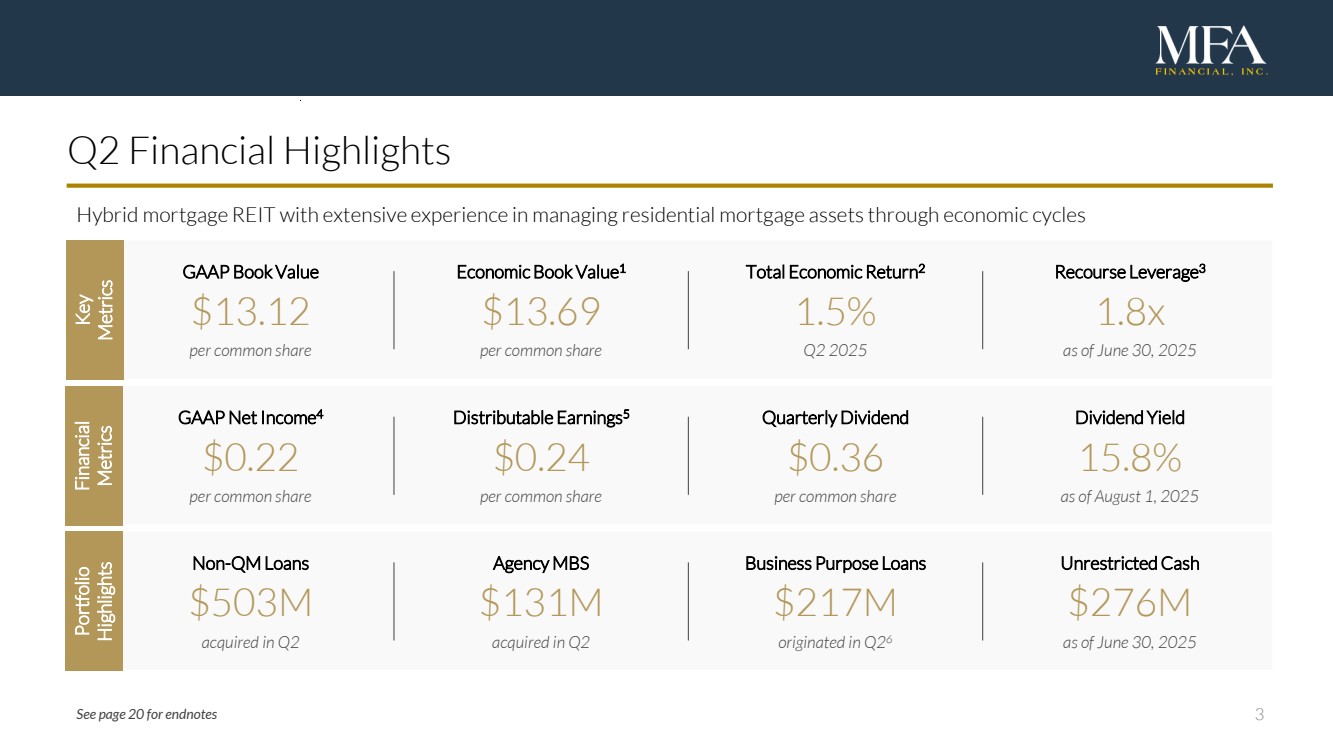Select the Portfolio Highlights side label

(94, 601)
